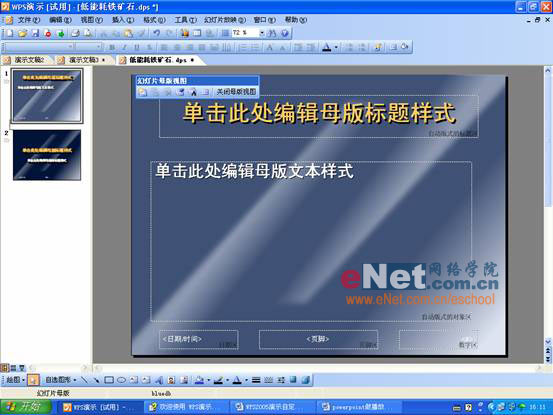The height and width of the screenshot is (415, 553).
Task: Select the Line drawing tool
Action: [84, 380]
